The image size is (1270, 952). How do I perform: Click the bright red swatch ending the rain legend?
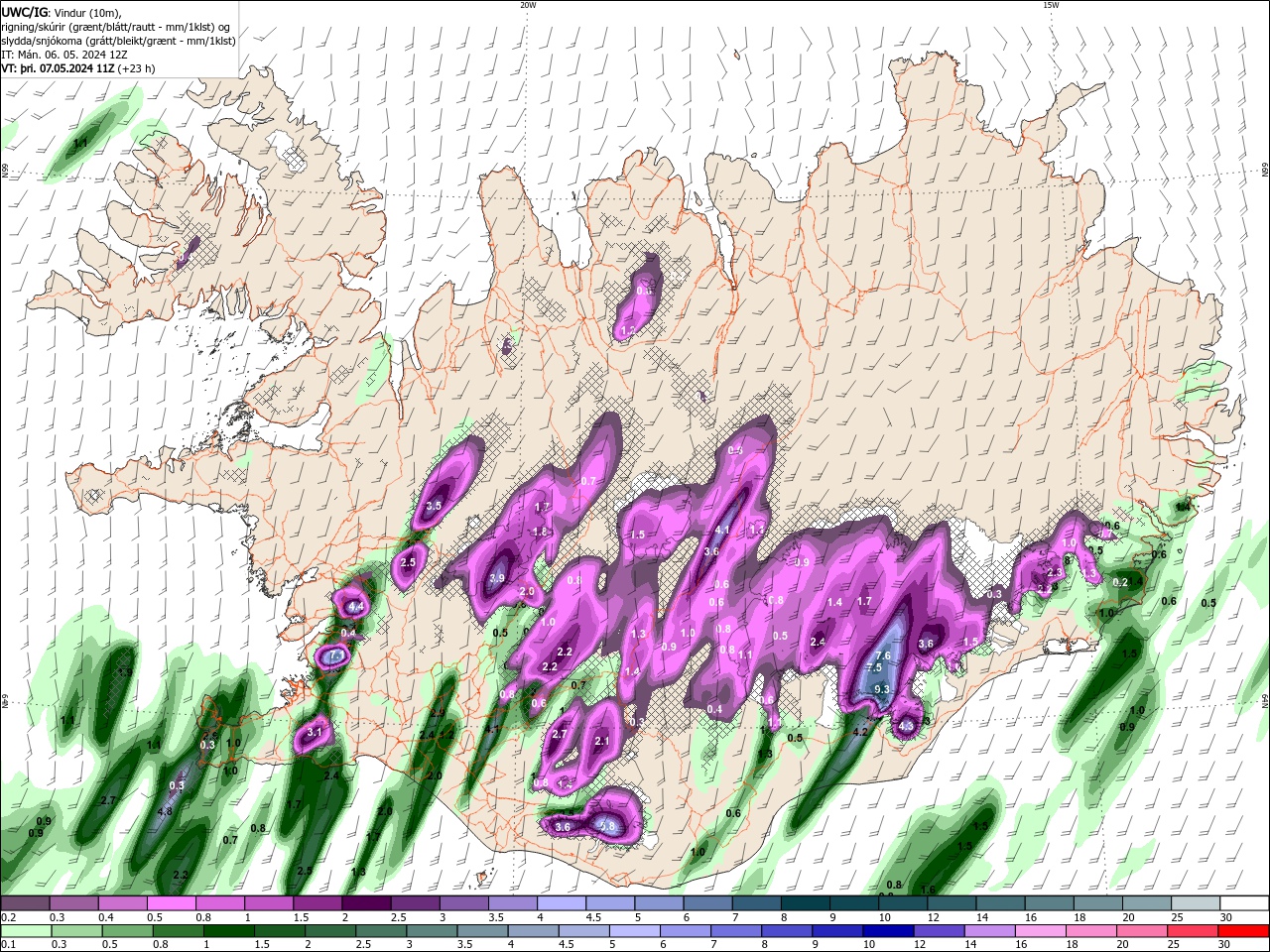1244,931
